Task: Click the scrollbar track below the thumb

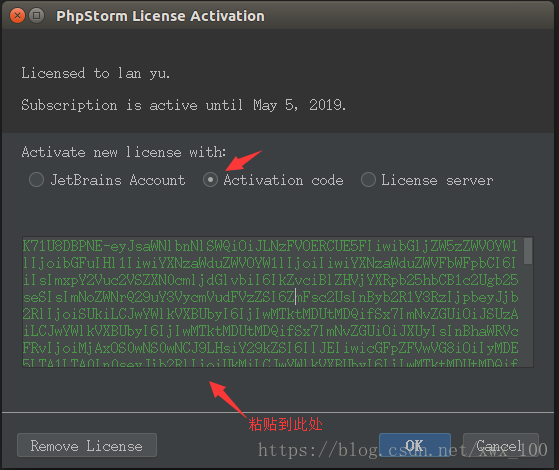Action: (x=528, y=316)
